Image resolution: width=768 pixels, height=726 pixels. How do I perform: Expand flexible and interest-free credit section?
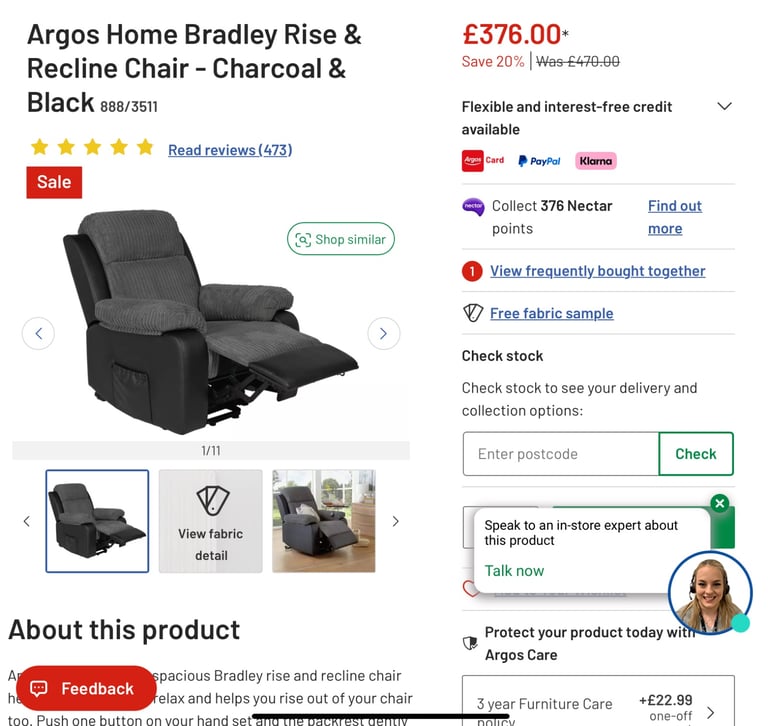pyautogui.click(x=724, y=106)
